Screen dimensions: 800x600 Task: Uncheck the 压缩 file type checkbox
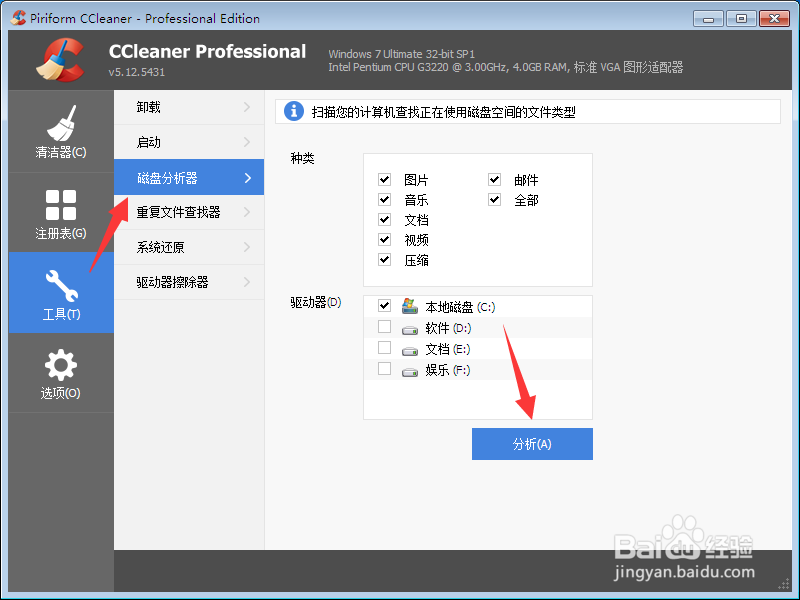385,260
